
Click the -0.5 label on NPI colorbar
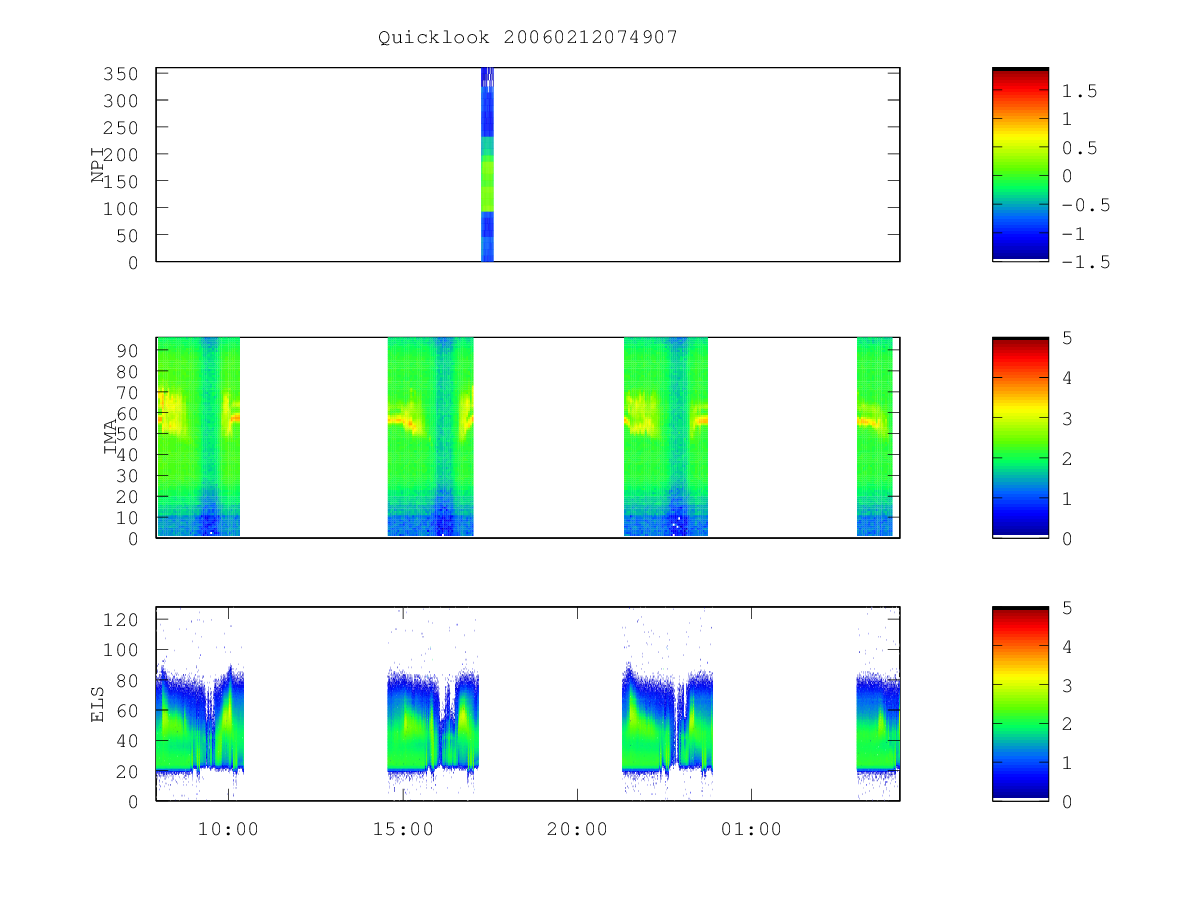[x=1086, y=205]
